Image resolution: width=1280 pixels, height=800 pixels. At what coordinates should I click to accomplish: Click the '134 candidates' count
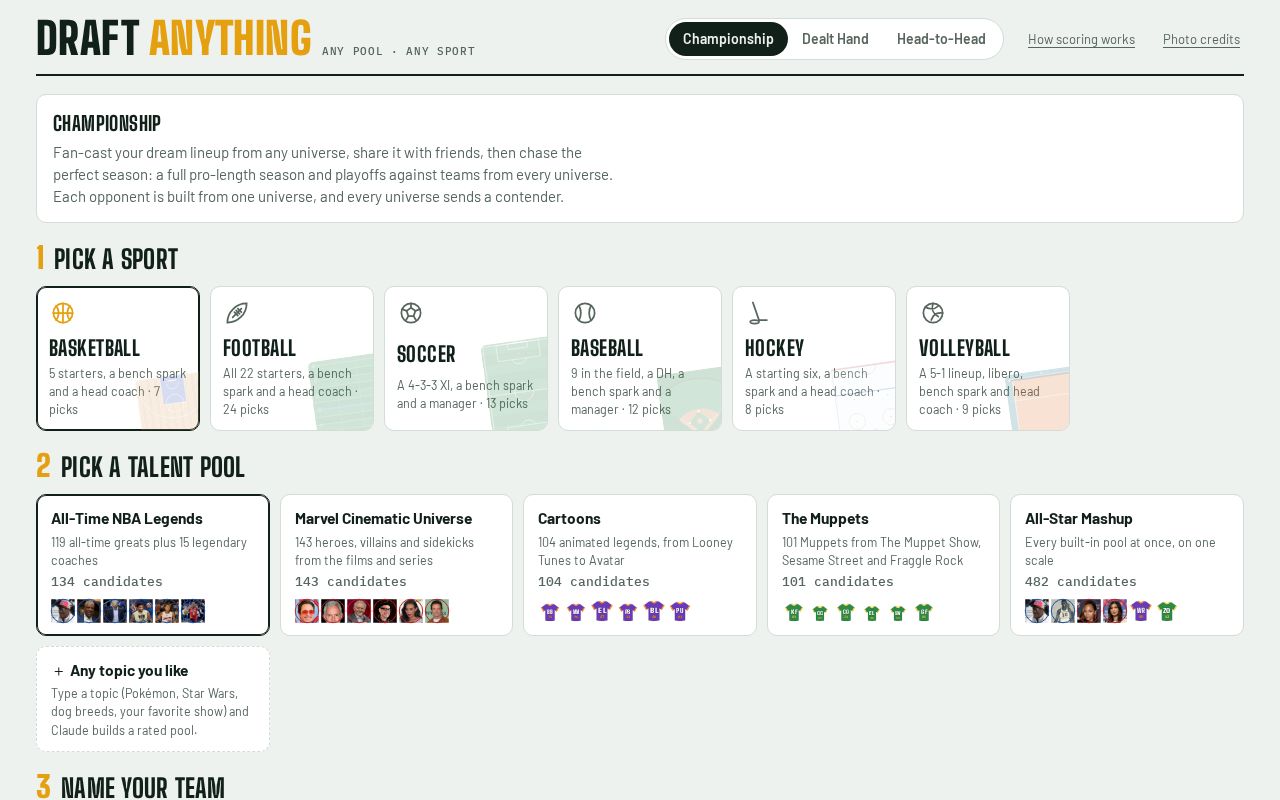(107, 582)
